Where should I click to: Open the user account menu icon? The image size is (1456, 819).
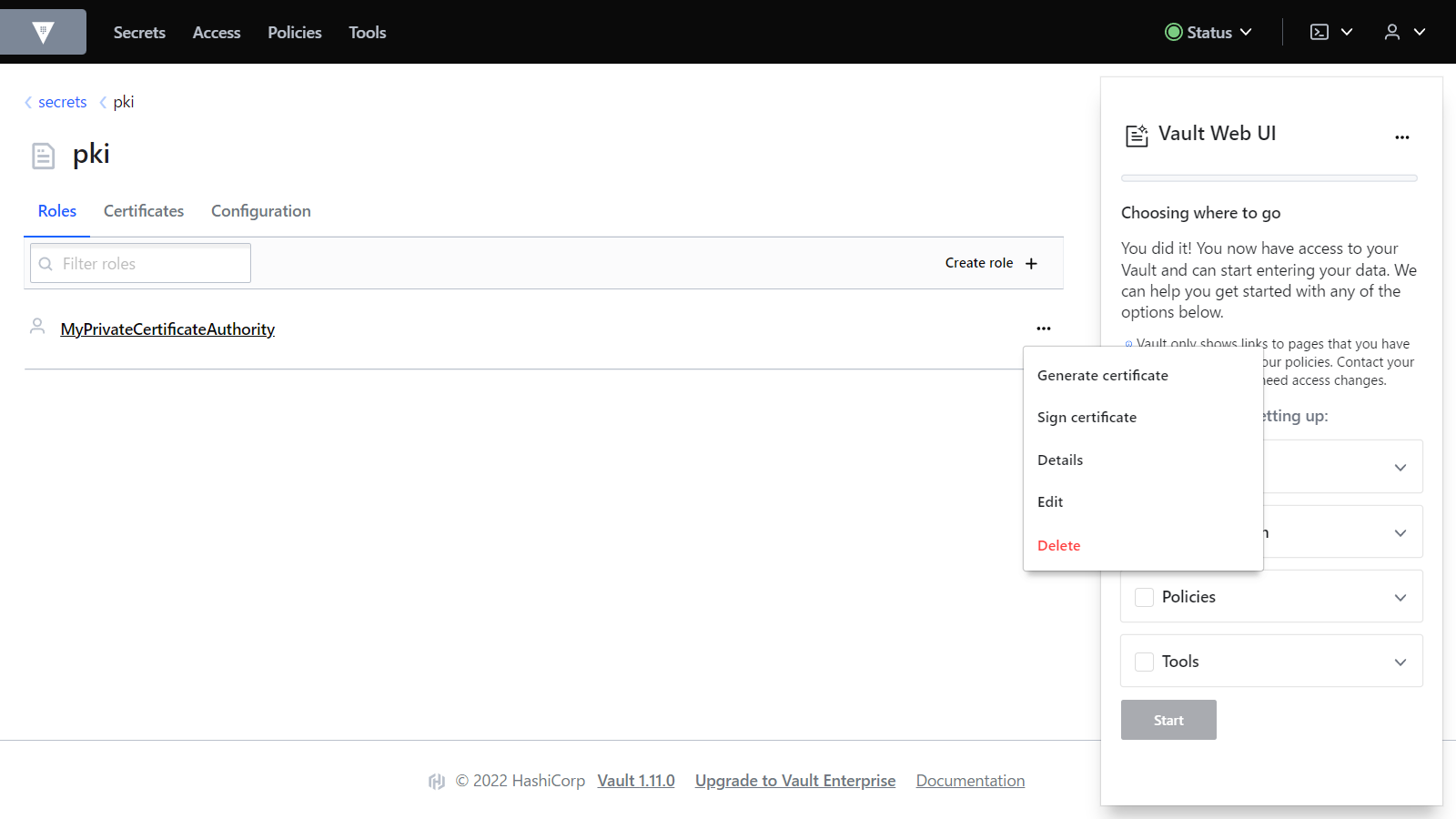coord(1391,32)
